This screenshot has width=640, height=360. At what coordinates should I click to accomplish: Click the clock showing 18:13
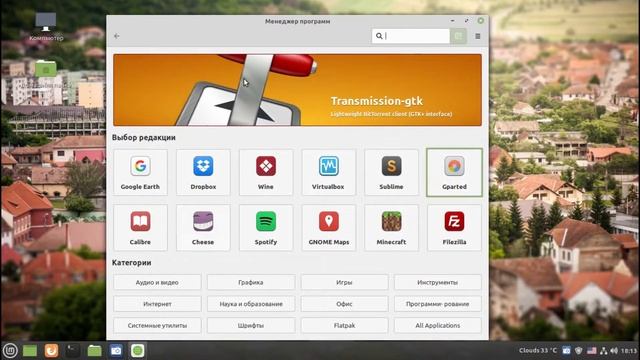[x=629, y=351]
